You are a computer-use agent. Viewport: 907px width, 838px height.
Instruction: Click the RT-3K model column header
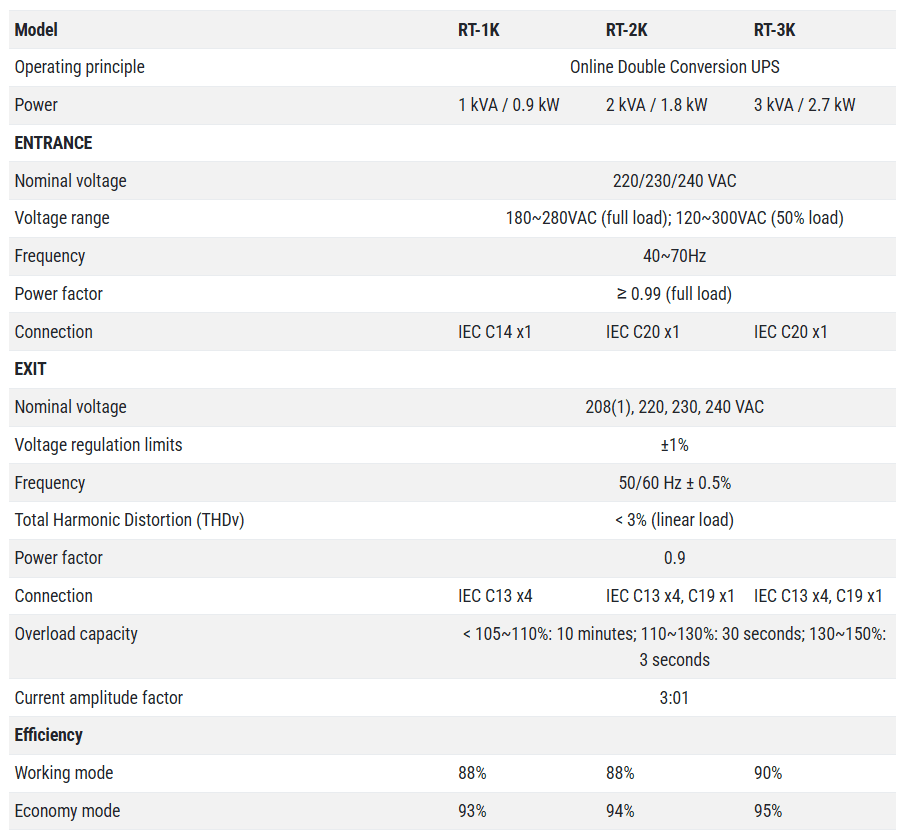[774, 30]
